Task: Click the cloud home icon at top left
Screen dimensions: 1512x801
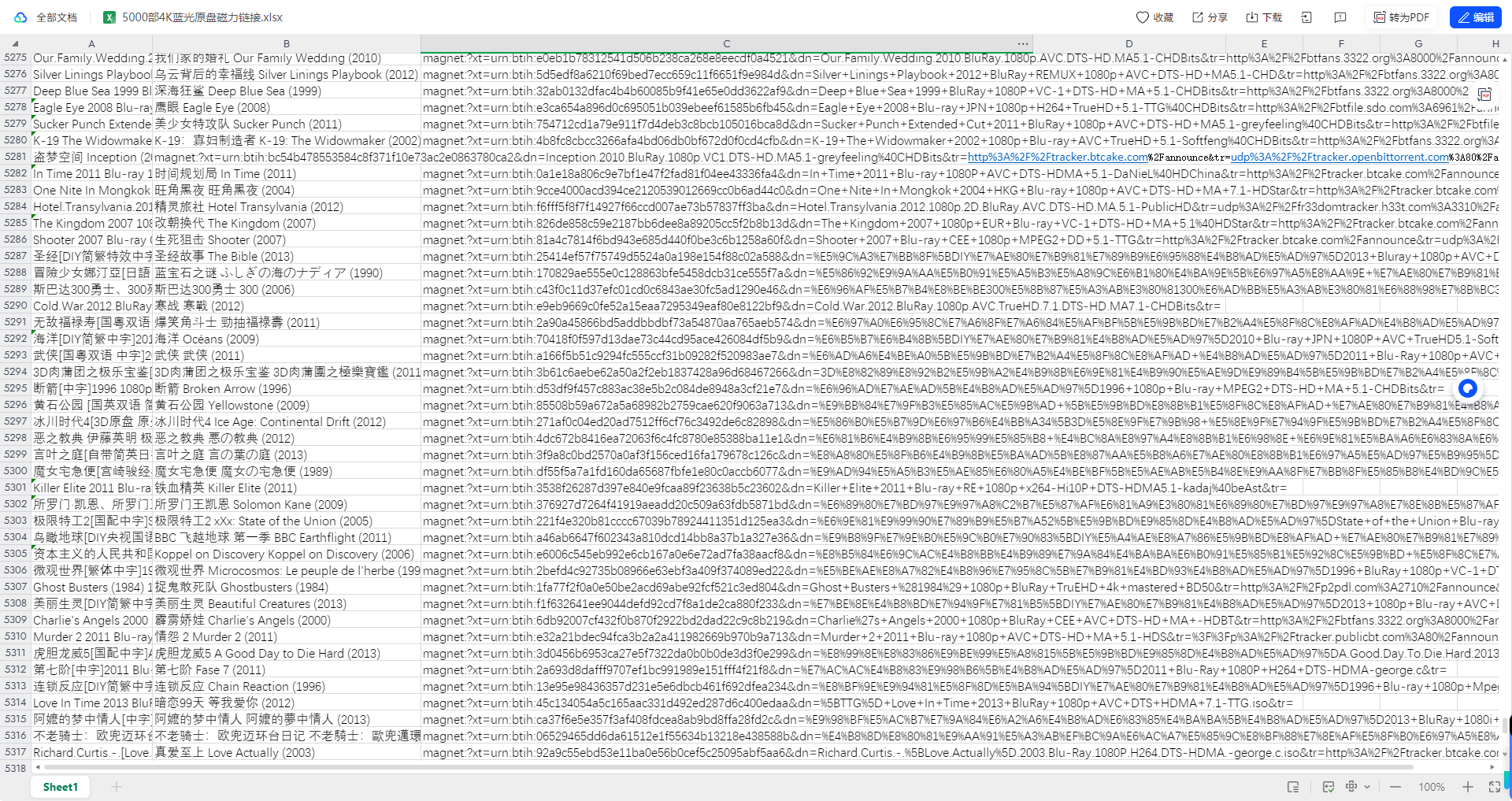Action: (x=20, y=17)
